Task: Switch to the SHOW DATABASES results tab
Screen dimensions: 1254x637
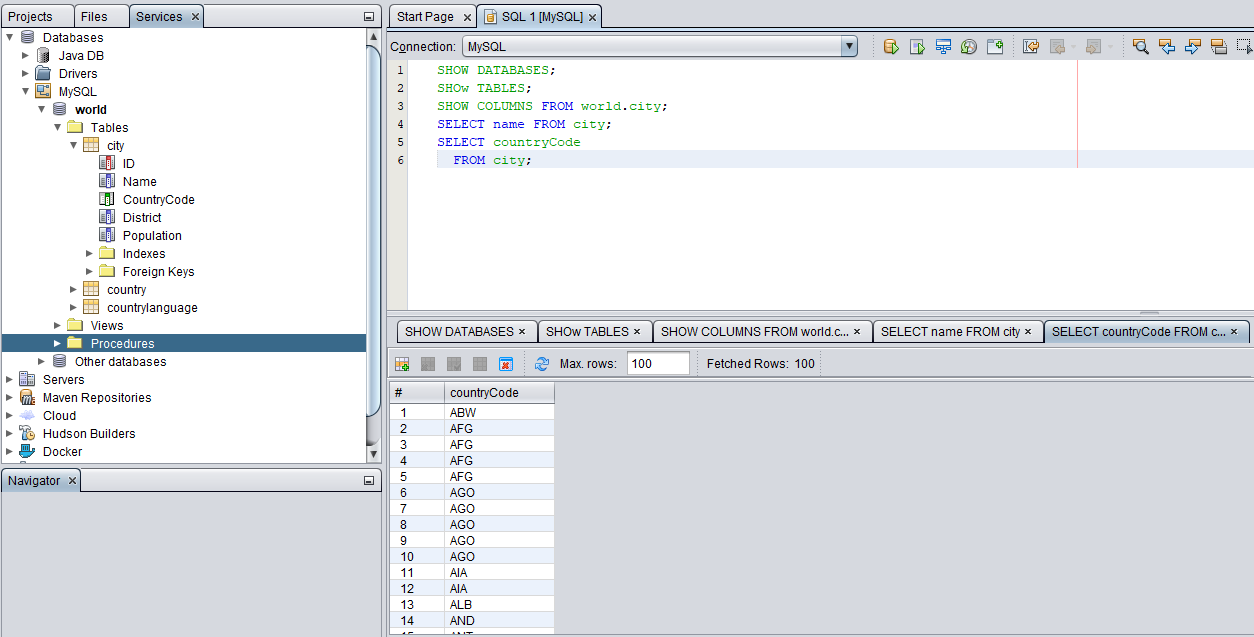Action: tap(460, 331)
